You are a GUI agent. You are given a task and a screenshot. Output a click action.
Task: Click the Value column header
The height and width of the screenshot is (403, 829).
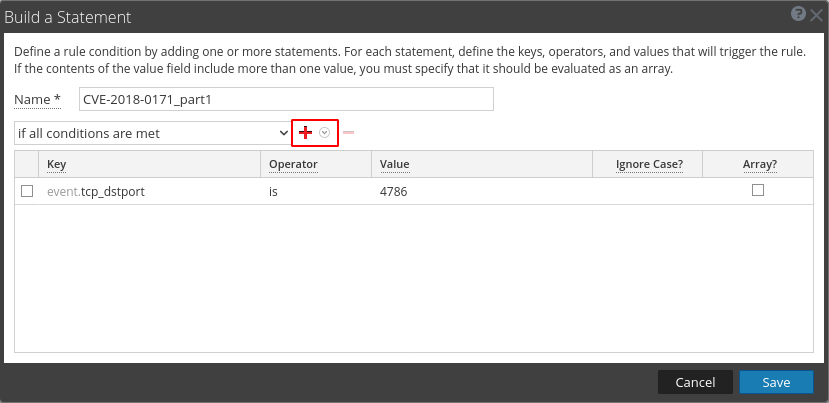click(394, 164)
